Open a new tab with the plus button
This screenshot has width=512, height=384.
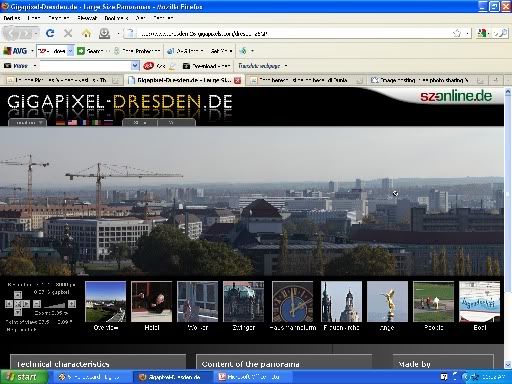[496, 80]
